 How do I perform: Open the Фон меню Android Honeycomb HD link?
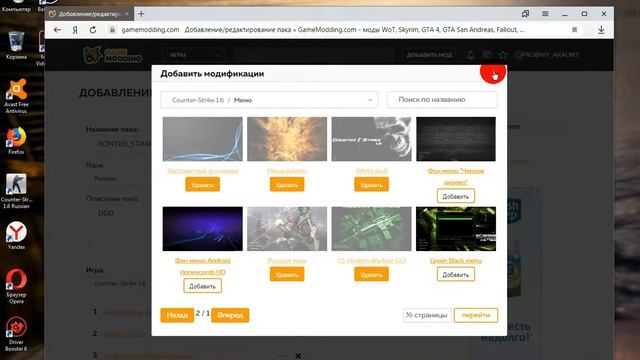(202, 266)
